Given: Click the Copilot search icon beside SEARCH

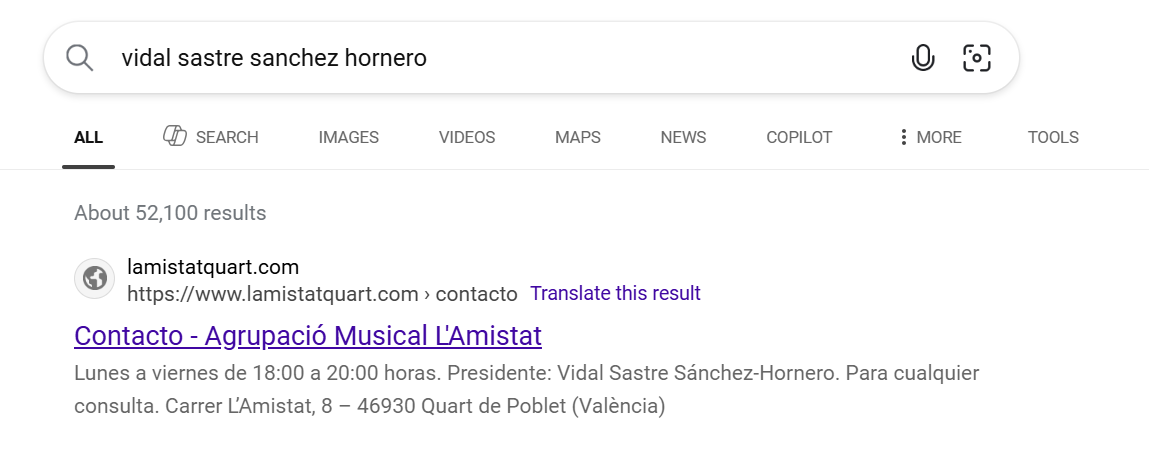Looking at the screenshot, I should point(174,136).
